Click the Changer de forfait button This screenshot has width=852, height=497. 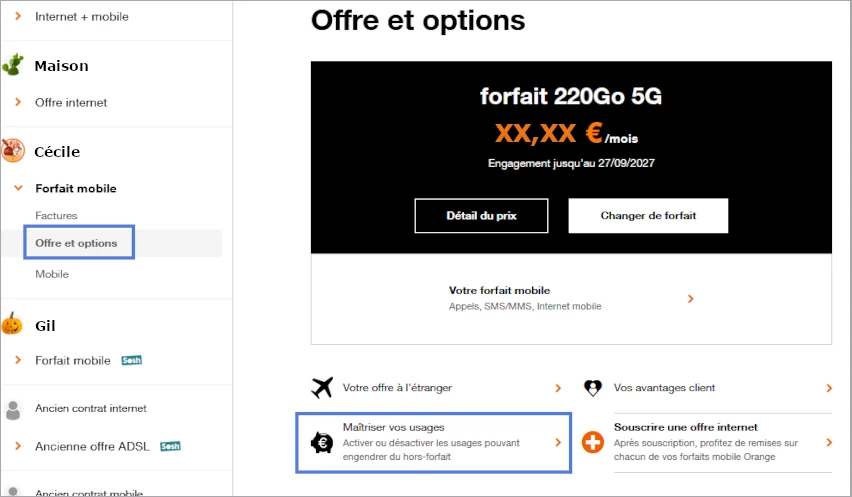648,215
